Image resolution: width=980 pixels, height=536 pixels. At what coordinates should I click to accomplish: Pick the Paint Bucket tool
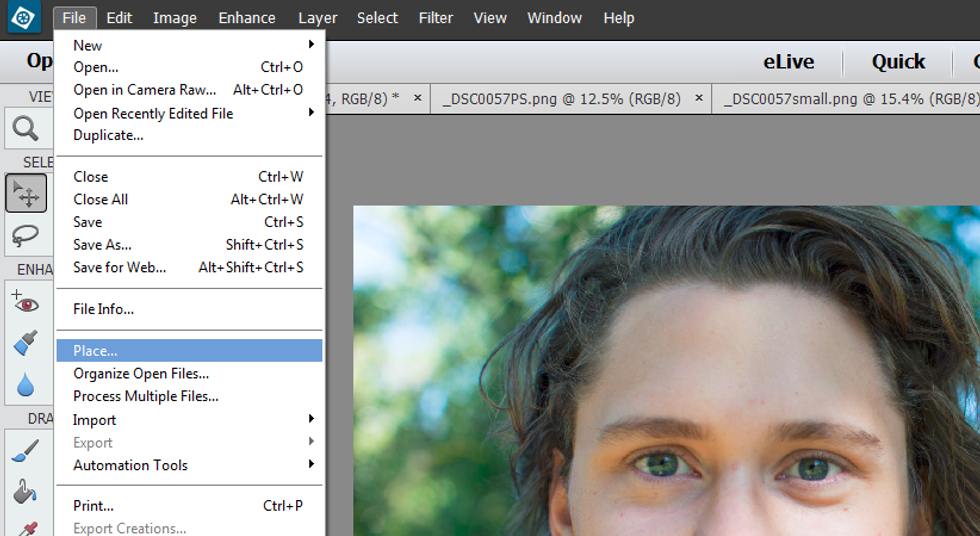(25, 492)
